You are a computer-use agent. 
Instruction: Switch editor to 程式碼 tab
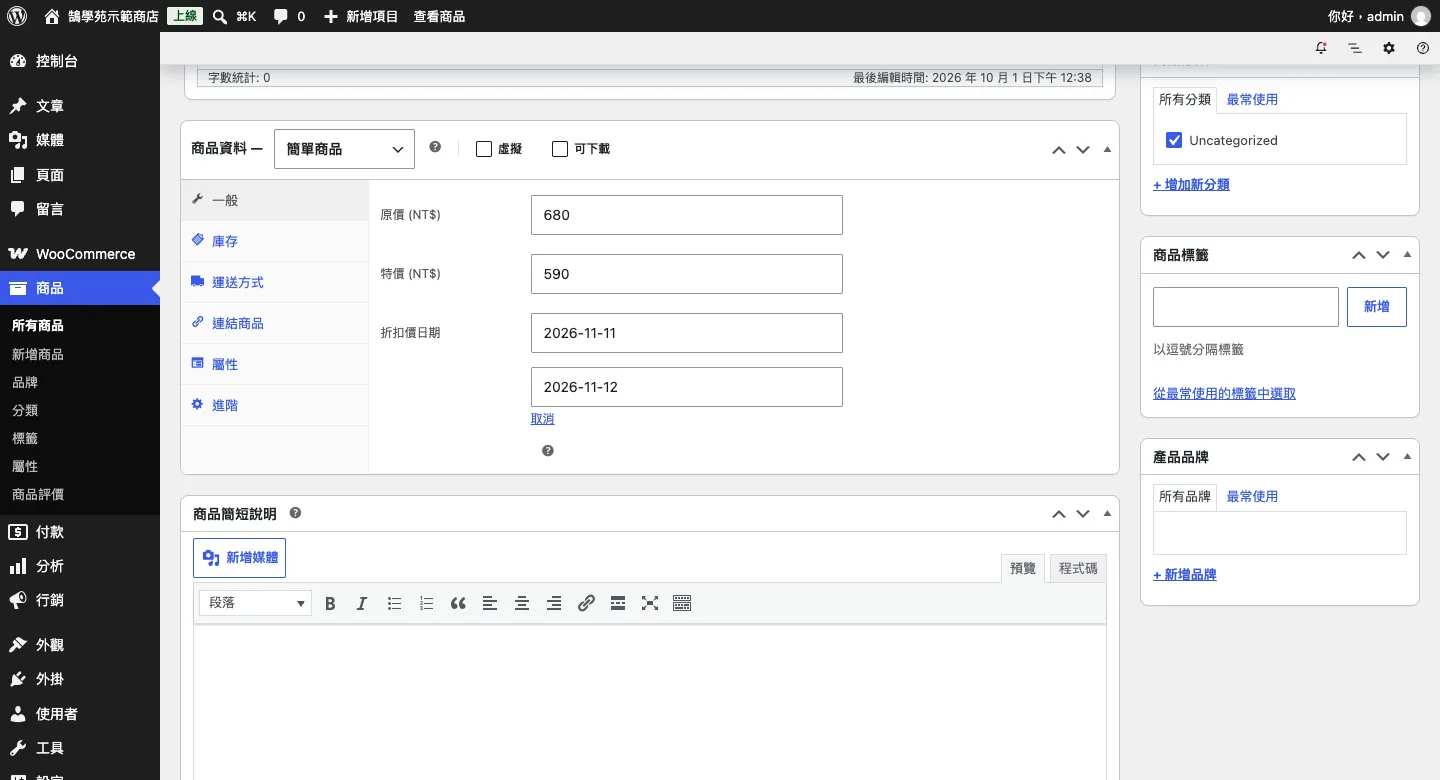[1078, 568]
